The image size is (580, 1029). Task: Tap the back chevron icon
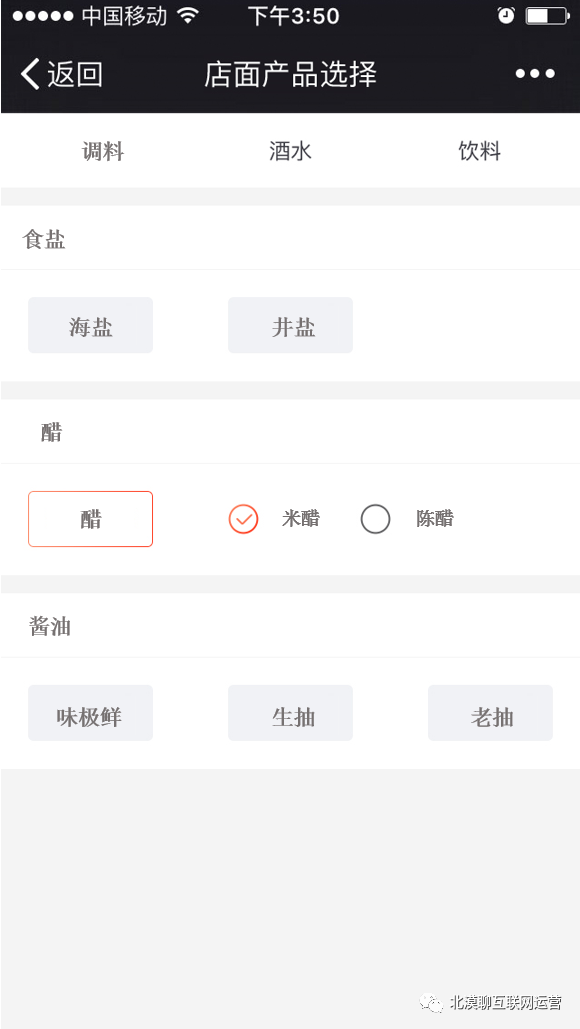coord(28,74)
